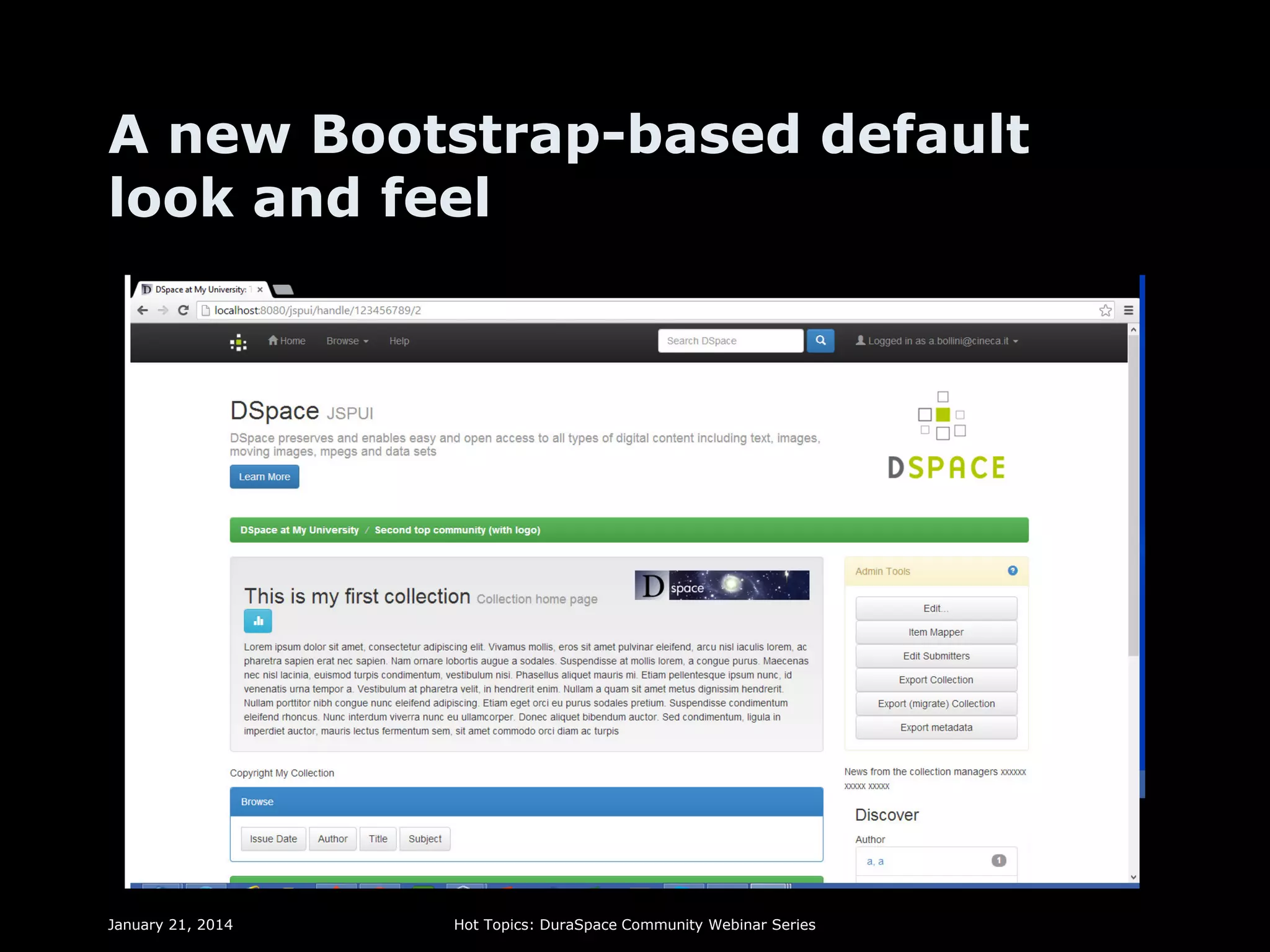
Task: Click 'Copyright My Collection' text
Action: (282, 773)
